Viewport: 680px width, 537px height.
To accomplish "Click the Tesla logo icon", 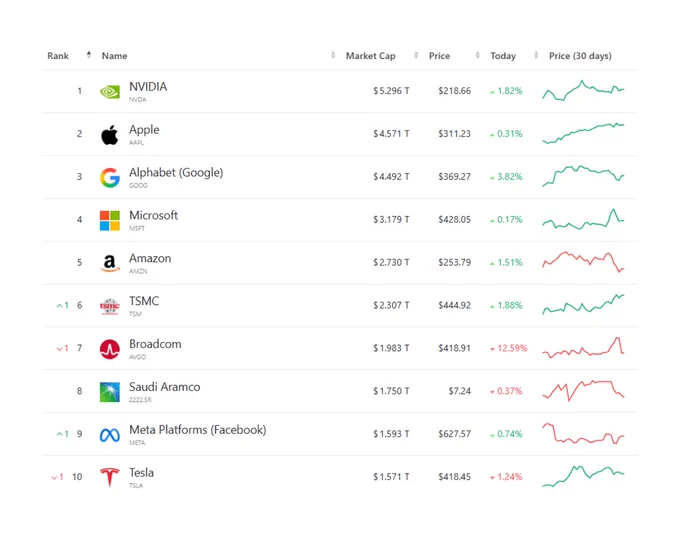I will point(110,477).
